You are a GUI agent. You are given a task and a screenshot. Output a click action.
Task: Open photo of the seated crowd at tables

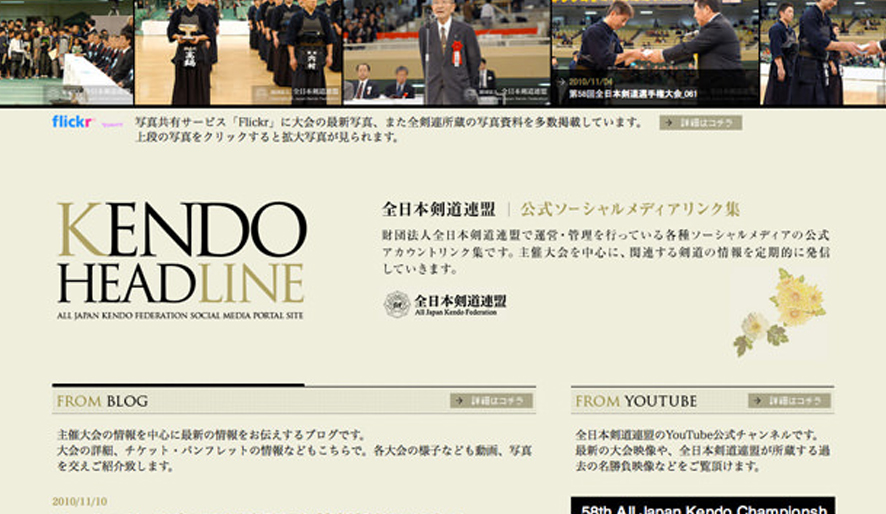66,53
